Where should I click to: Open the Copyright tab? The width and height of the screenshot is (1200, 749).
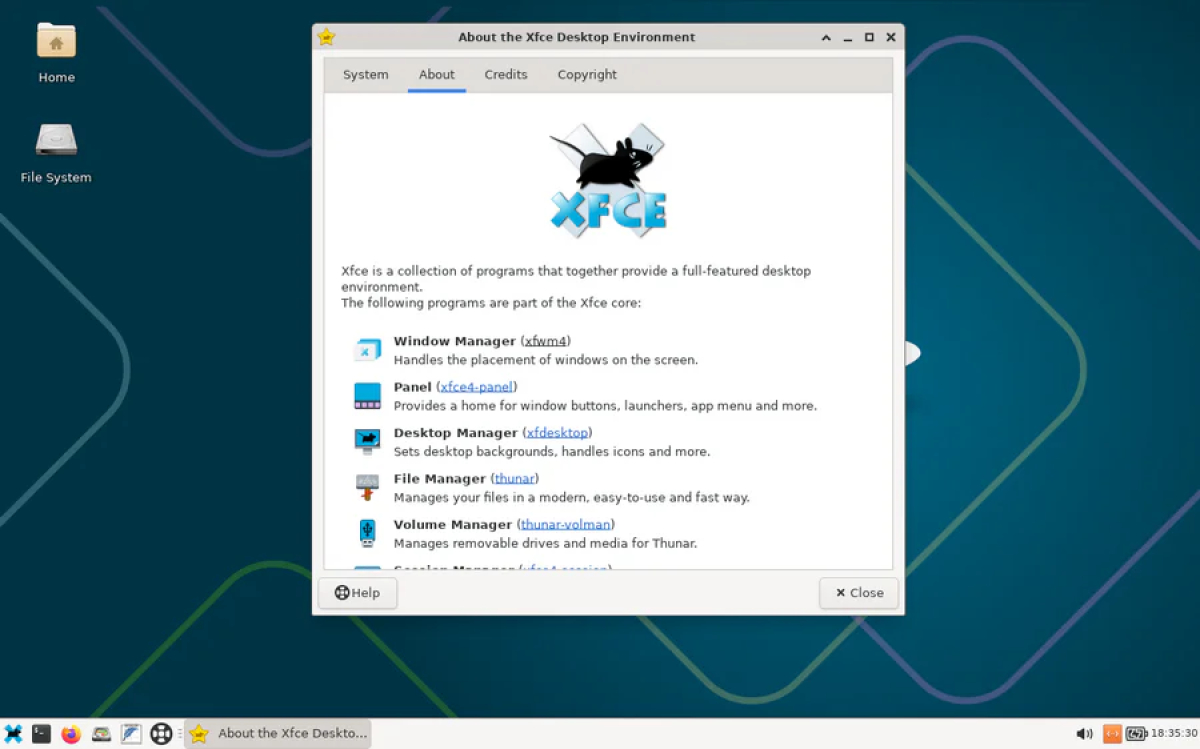pos(587,75)
